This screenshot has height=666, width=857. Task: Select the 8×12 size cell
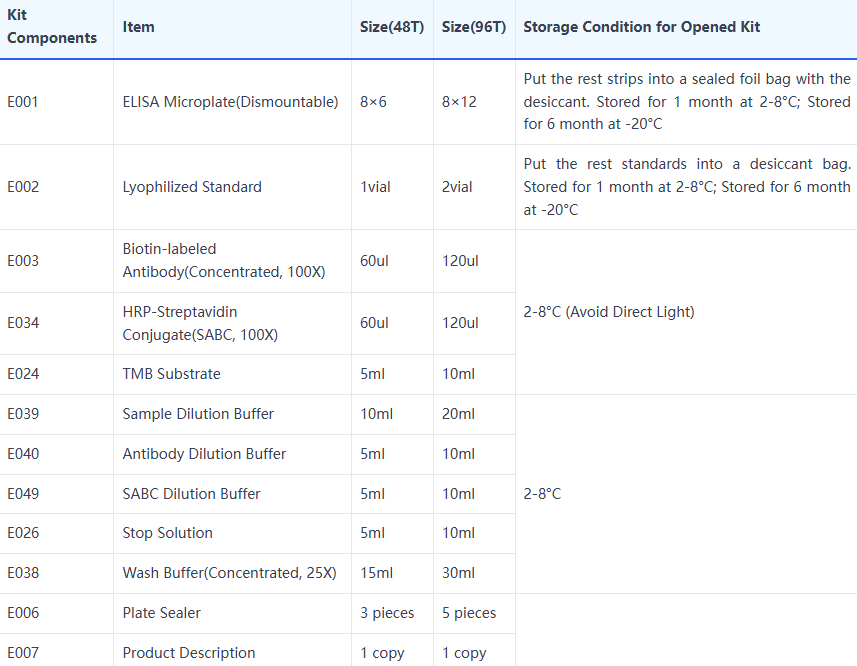[459, 102]
